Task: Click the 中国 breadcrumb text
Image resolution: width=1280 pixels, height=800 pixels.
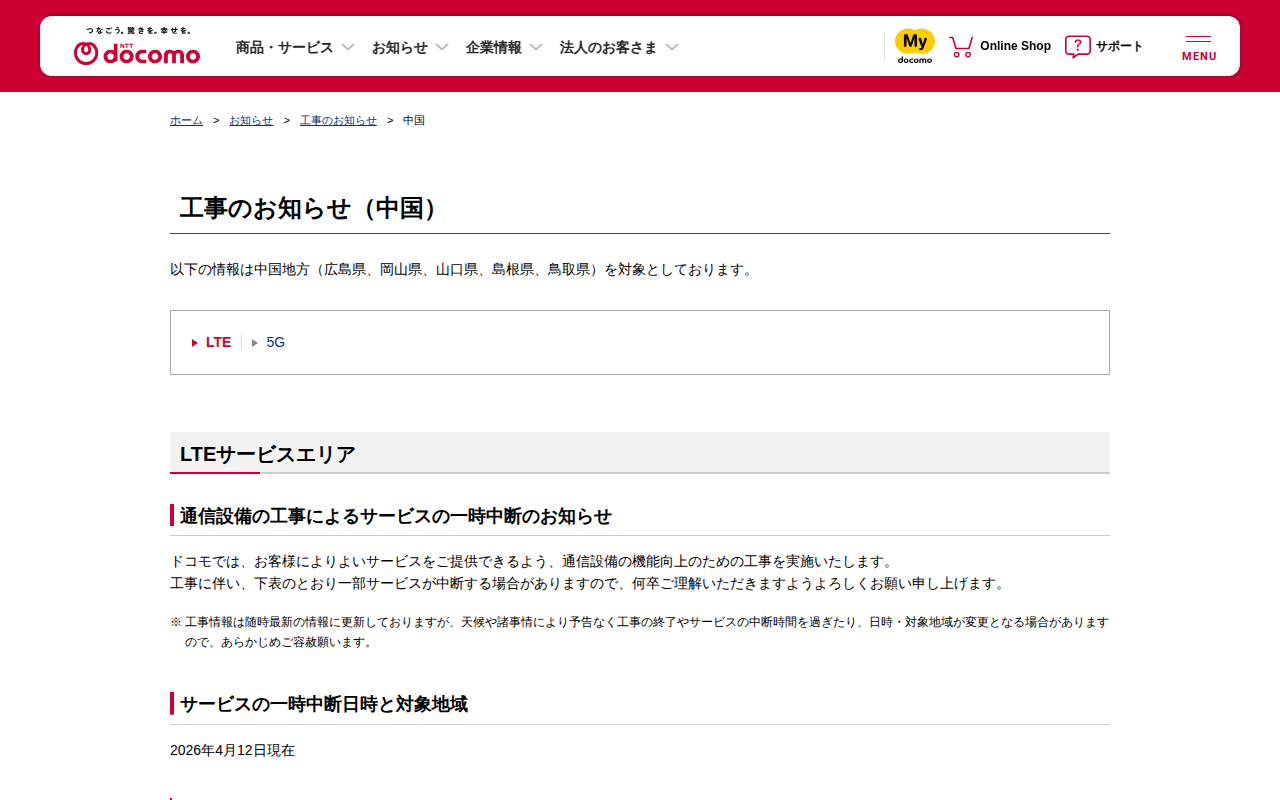Action: [x=414, y=120]
